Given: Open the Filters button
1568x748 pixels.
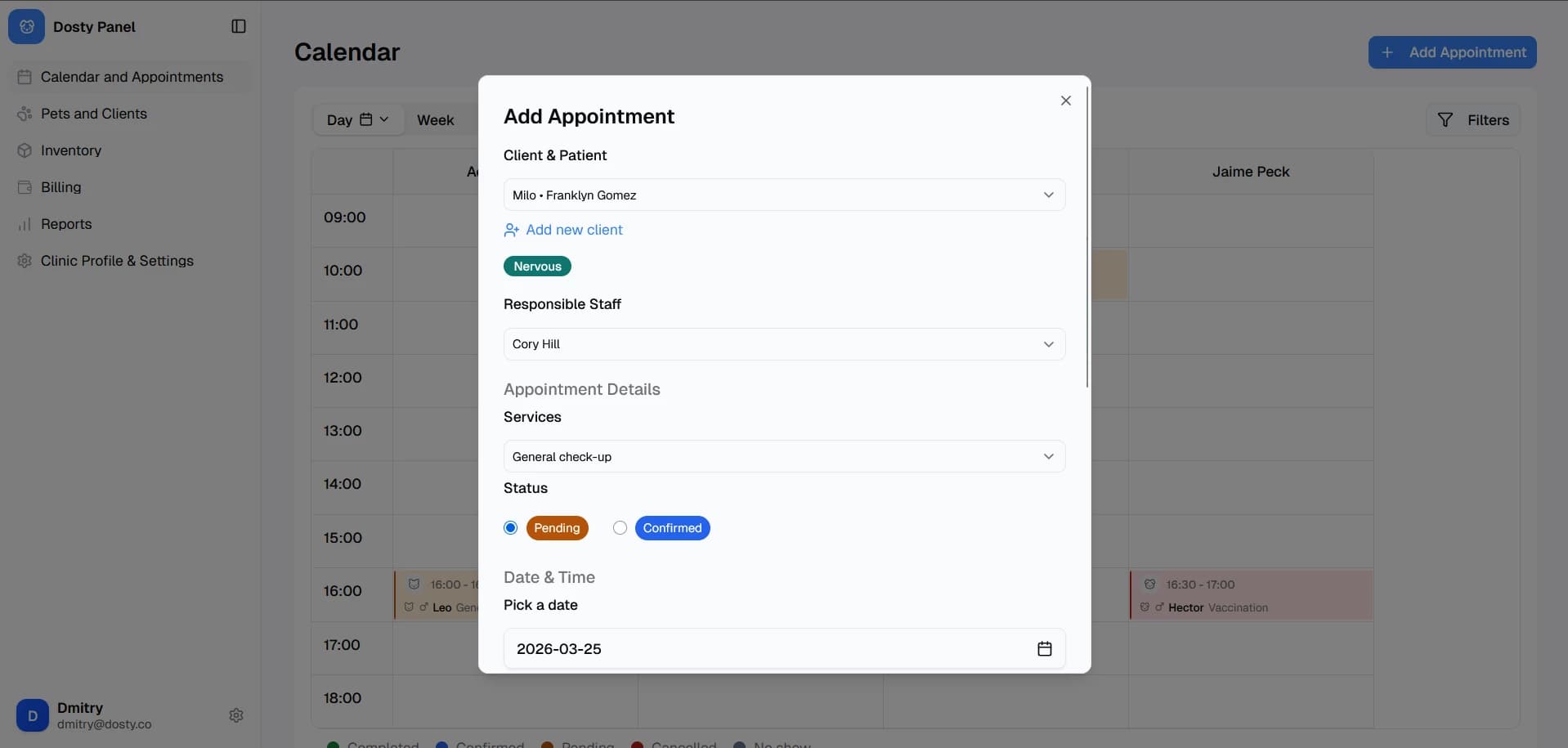Looking at the screenshot, I should pyautogui.click(x=1472, y=120).
